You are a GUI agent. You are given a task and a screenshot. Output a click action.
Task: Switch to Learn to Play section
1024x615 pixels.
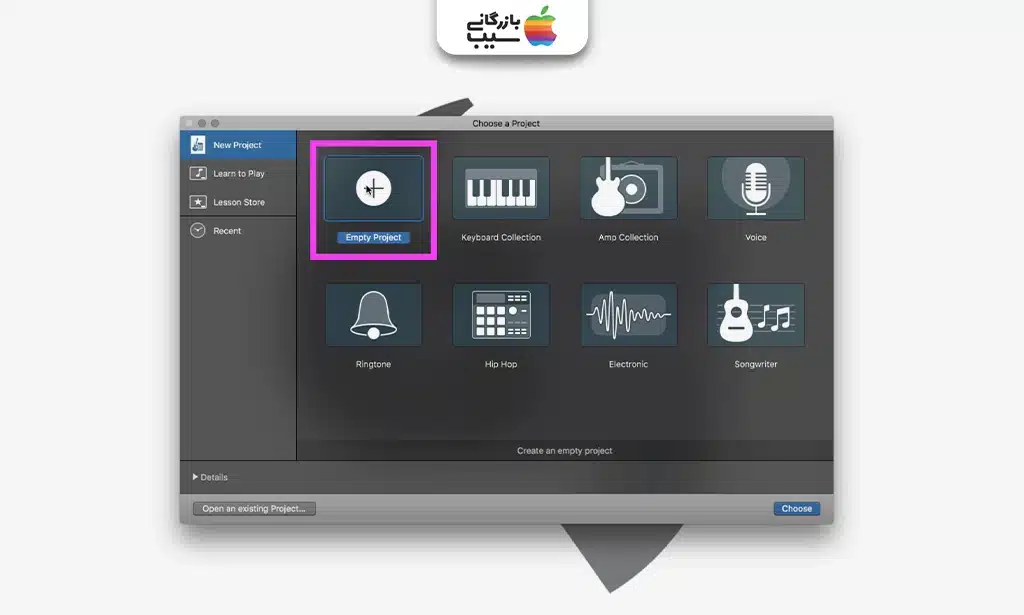(238, 174)
